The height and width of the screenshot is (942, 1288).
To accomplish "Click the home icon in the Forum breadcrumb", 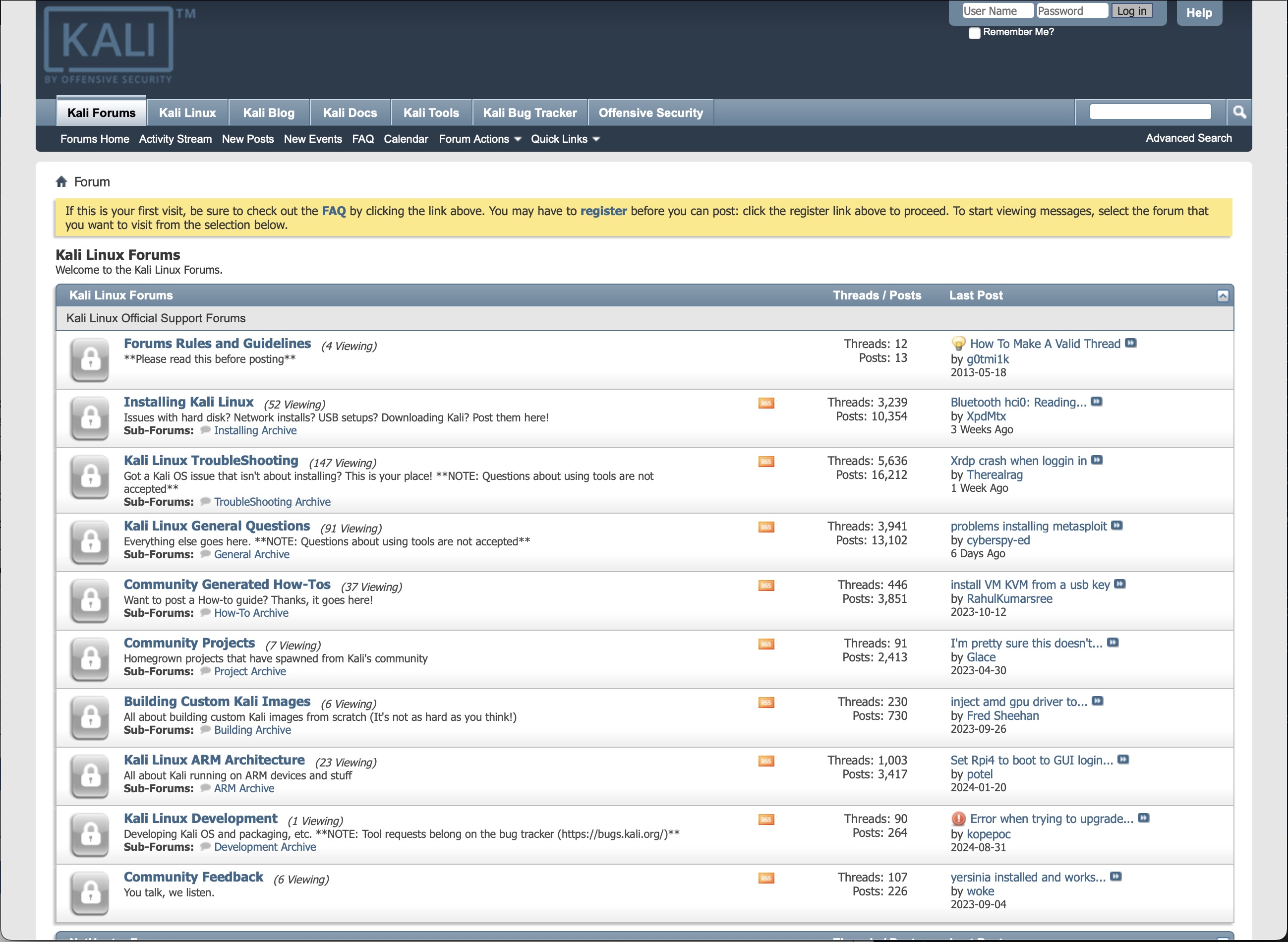I will (x=61, y=181).
